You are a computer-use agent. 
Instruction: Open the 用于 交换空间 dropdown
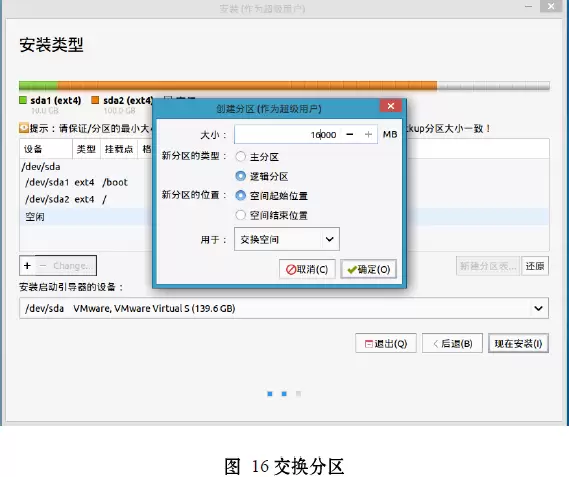pos(287,239)
